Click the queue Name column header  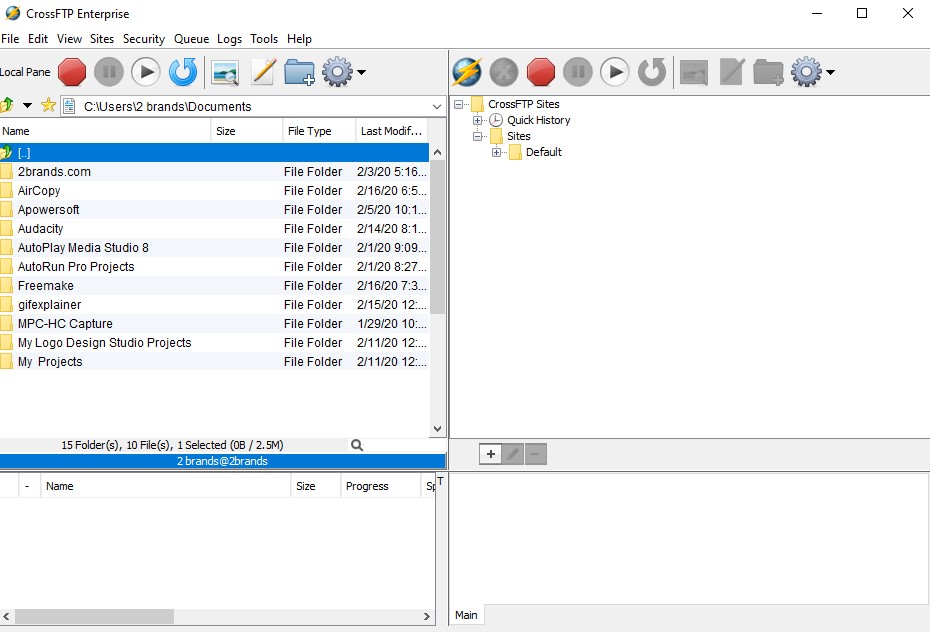(x=165, y=486)
